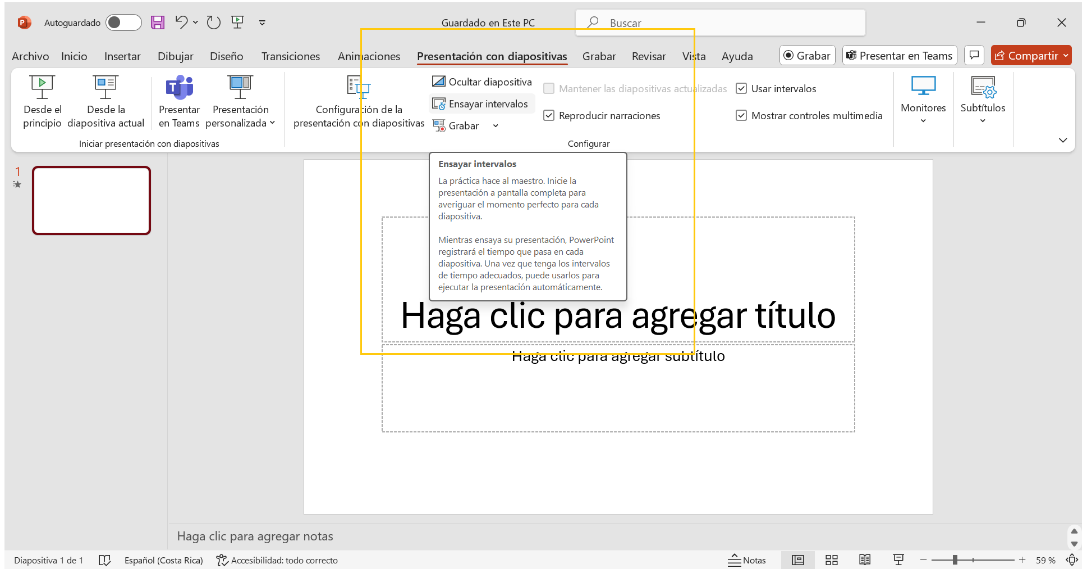The image size is (1087, 573).
Task: Toggle the Autoguardado switch
Action: (123, 22)
